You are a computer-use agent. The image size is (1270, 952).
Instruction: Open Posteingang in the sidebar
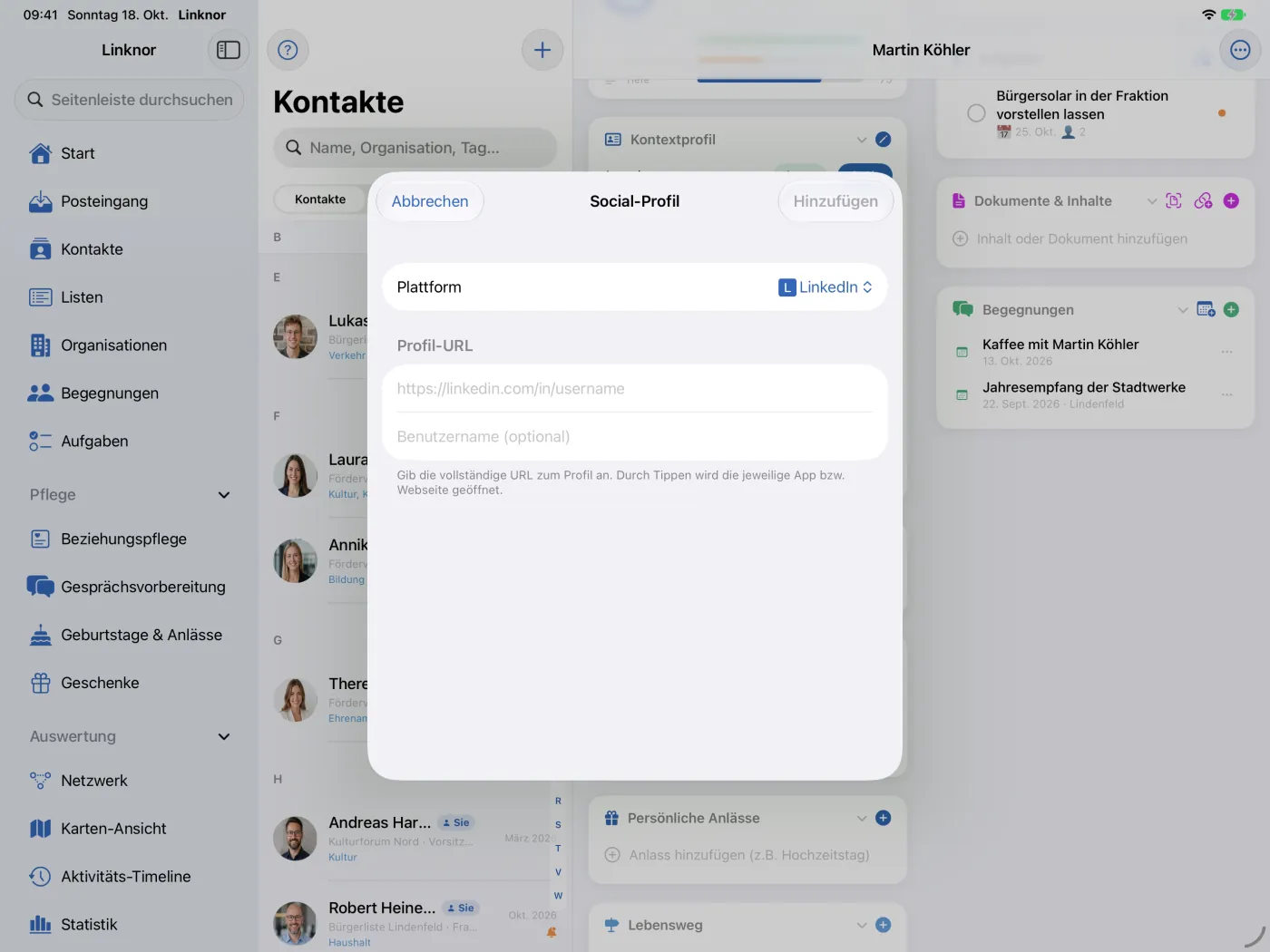tap(129, 201)
